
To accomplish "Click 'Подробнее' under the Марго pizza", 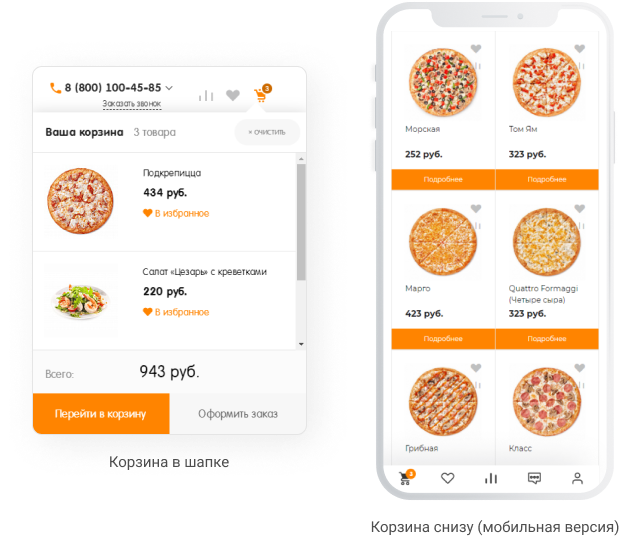I will coord(443,339).
